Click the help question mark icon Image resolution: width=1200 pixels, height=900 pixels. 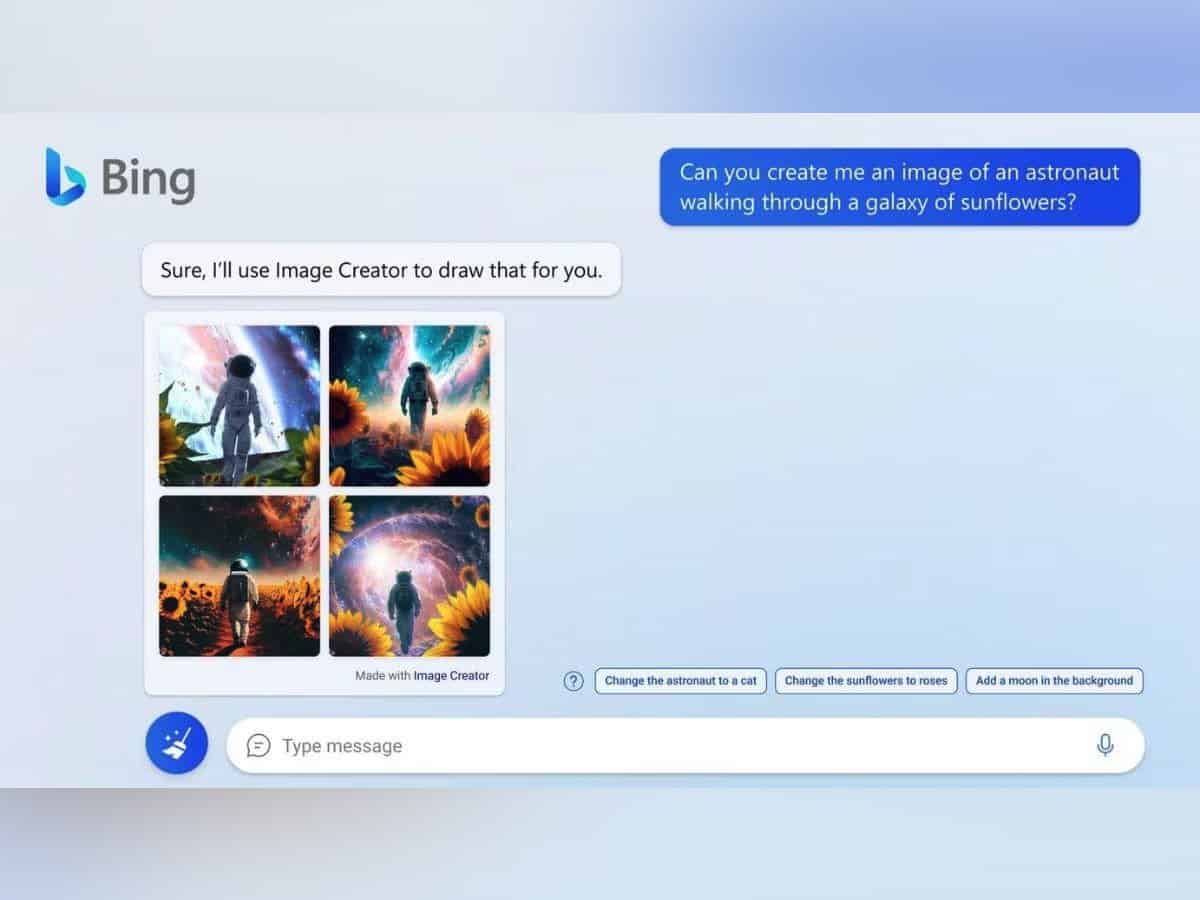(x=573, y=681)
